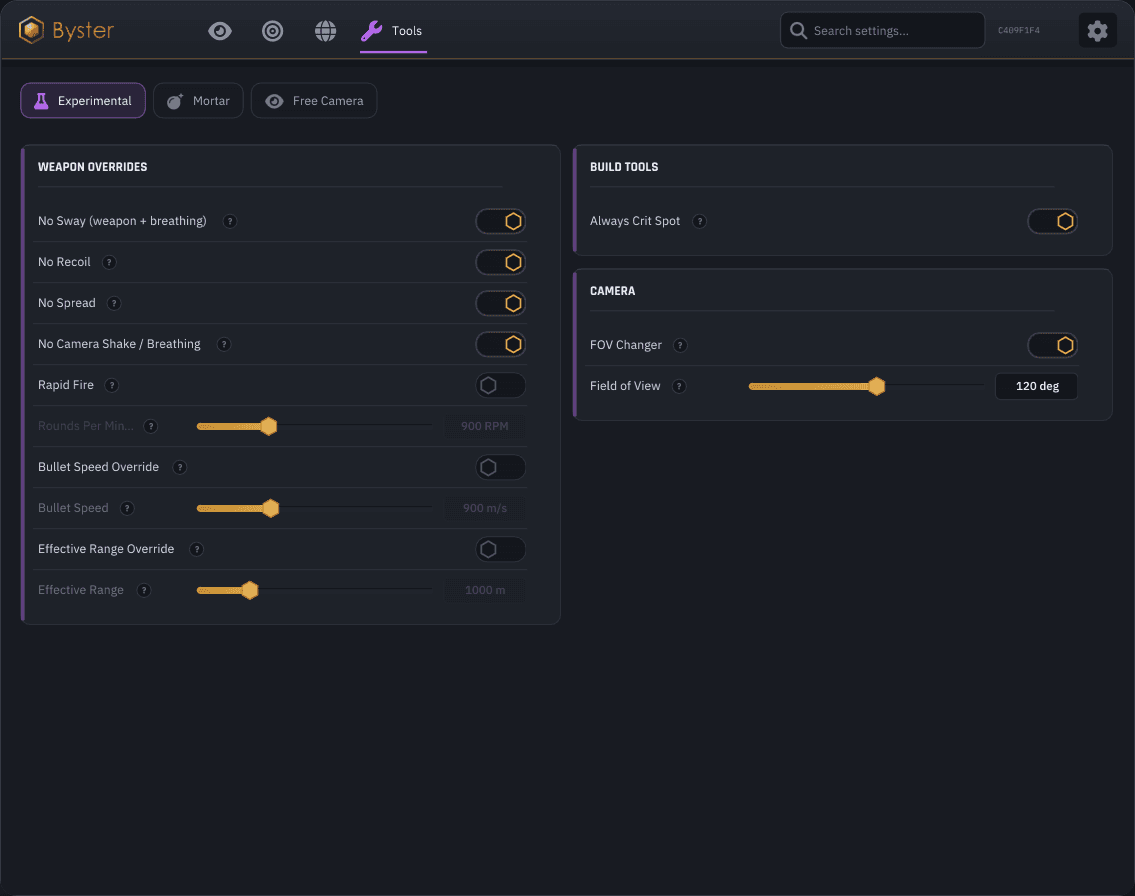Enable Bullet Speed Override

click(x=500, y=468)
